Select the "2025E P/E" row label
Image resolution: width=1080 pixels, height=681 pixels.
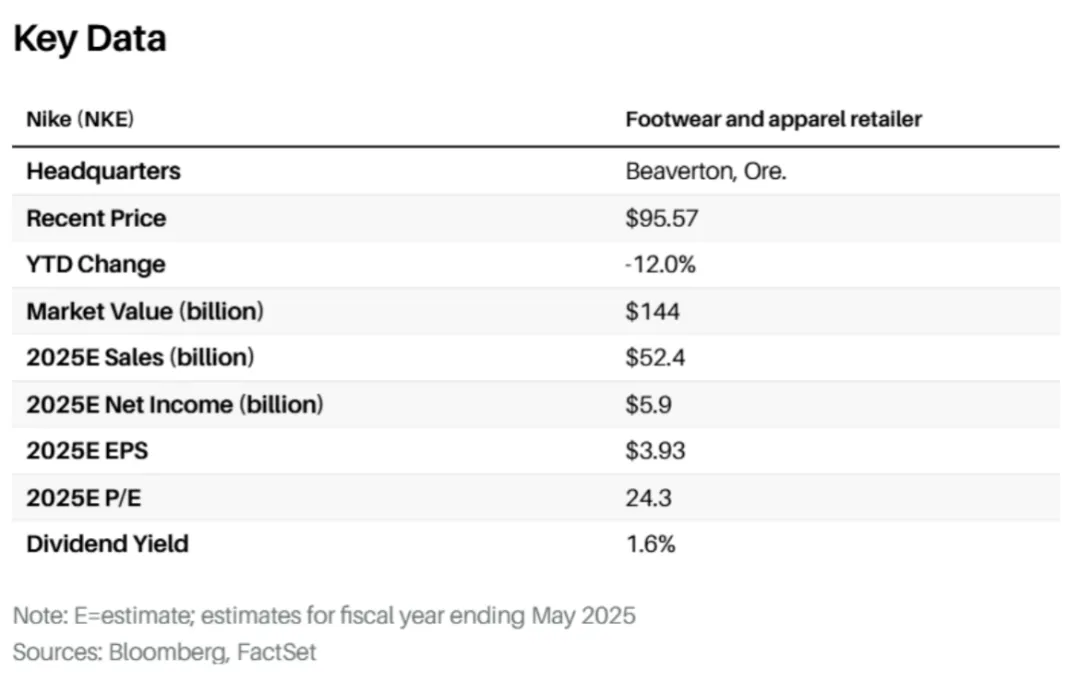click(x=84, y=497)
